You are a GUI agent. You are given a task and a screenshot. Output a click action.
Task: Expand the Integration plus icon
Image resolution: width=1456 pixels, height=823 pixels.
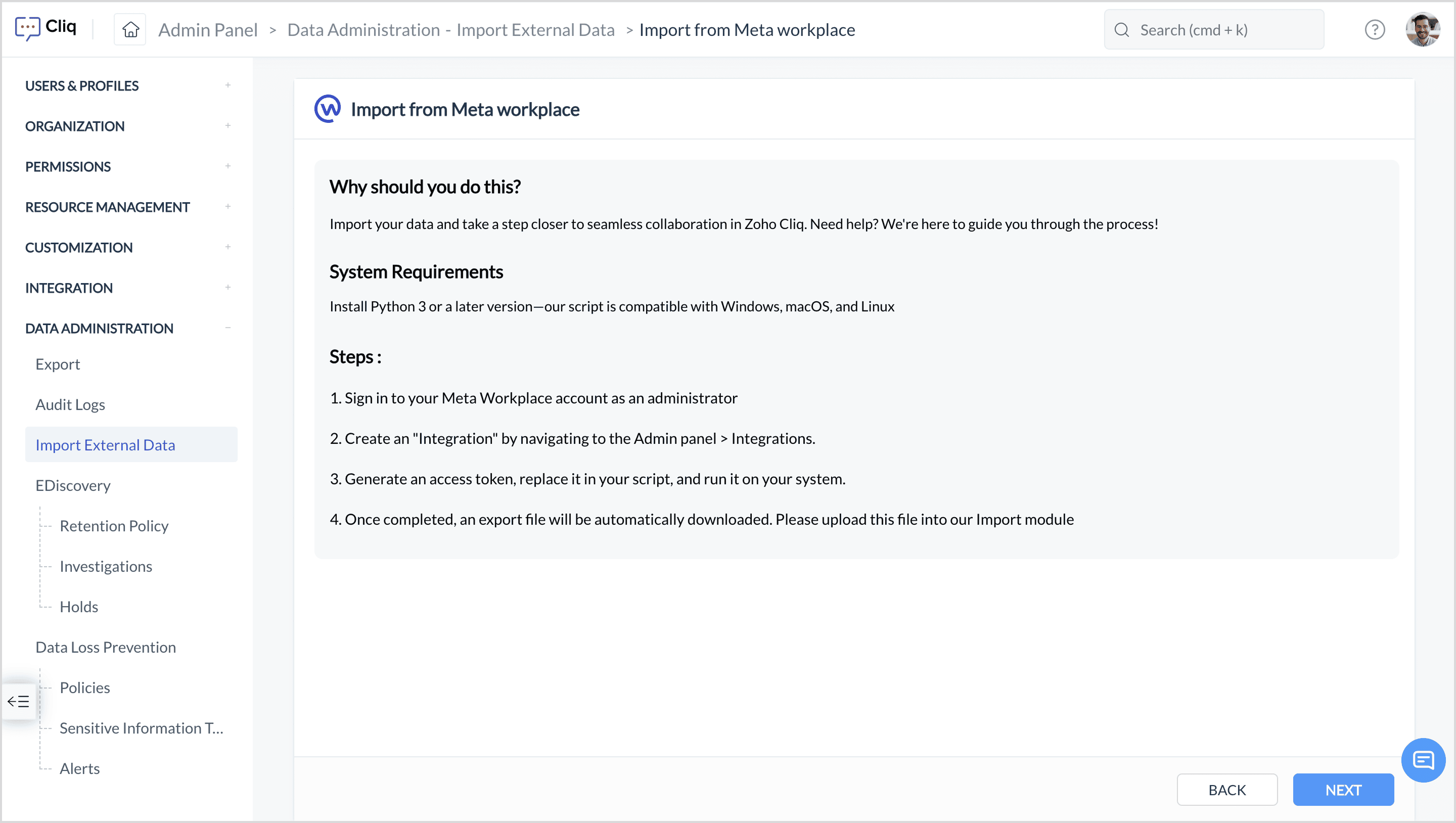228,288
